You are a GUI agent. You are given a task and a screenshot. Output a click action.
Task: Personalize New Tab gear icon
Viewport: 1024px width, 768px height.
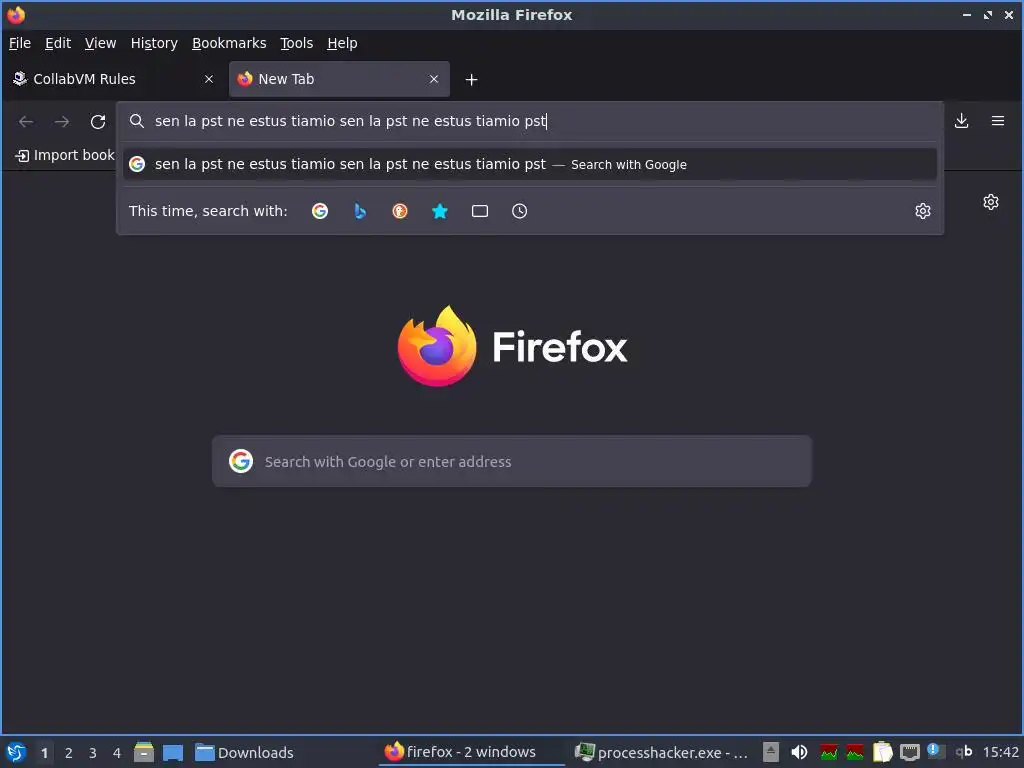click(991, 202)
